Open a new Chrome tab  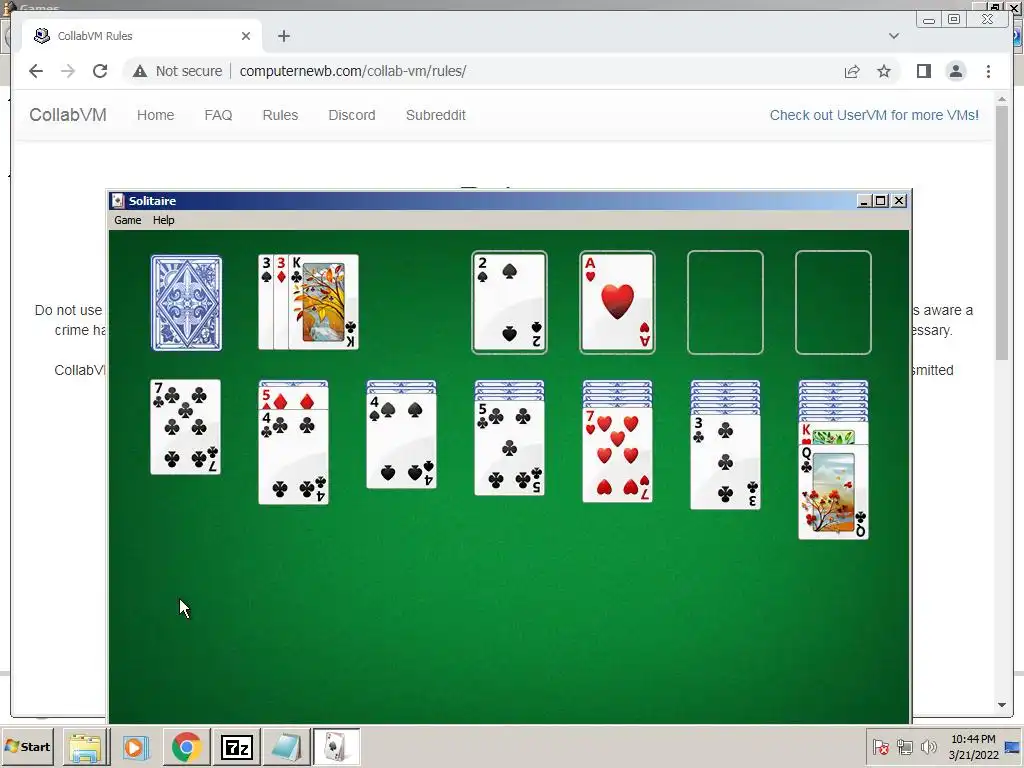(x=283, y=36)
